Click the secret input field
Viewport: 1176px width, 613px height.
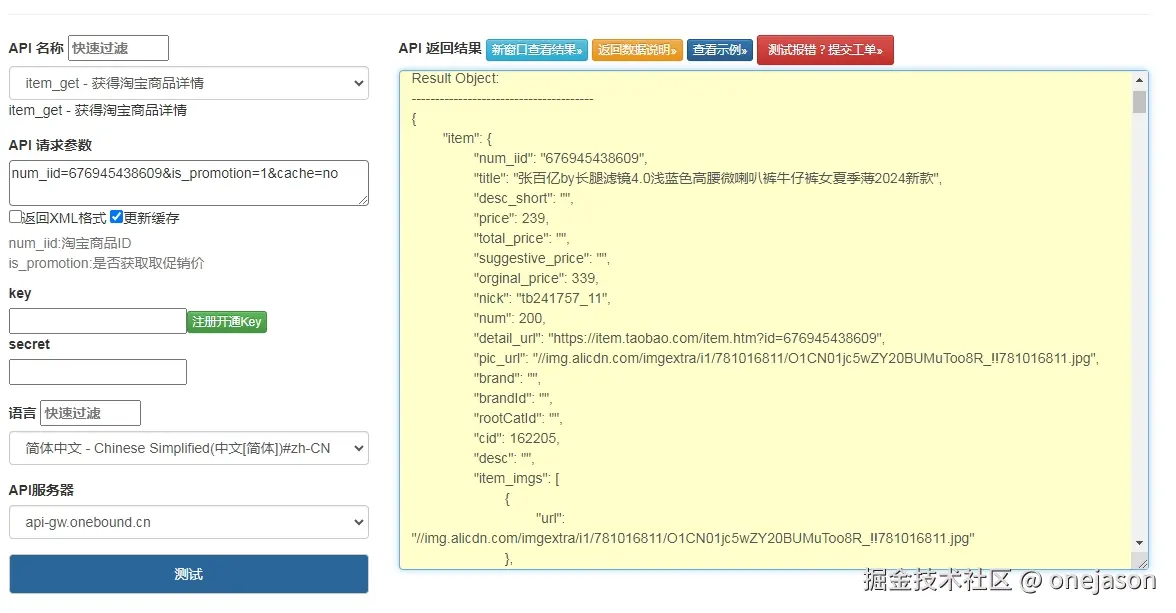[x=98, y=372]
